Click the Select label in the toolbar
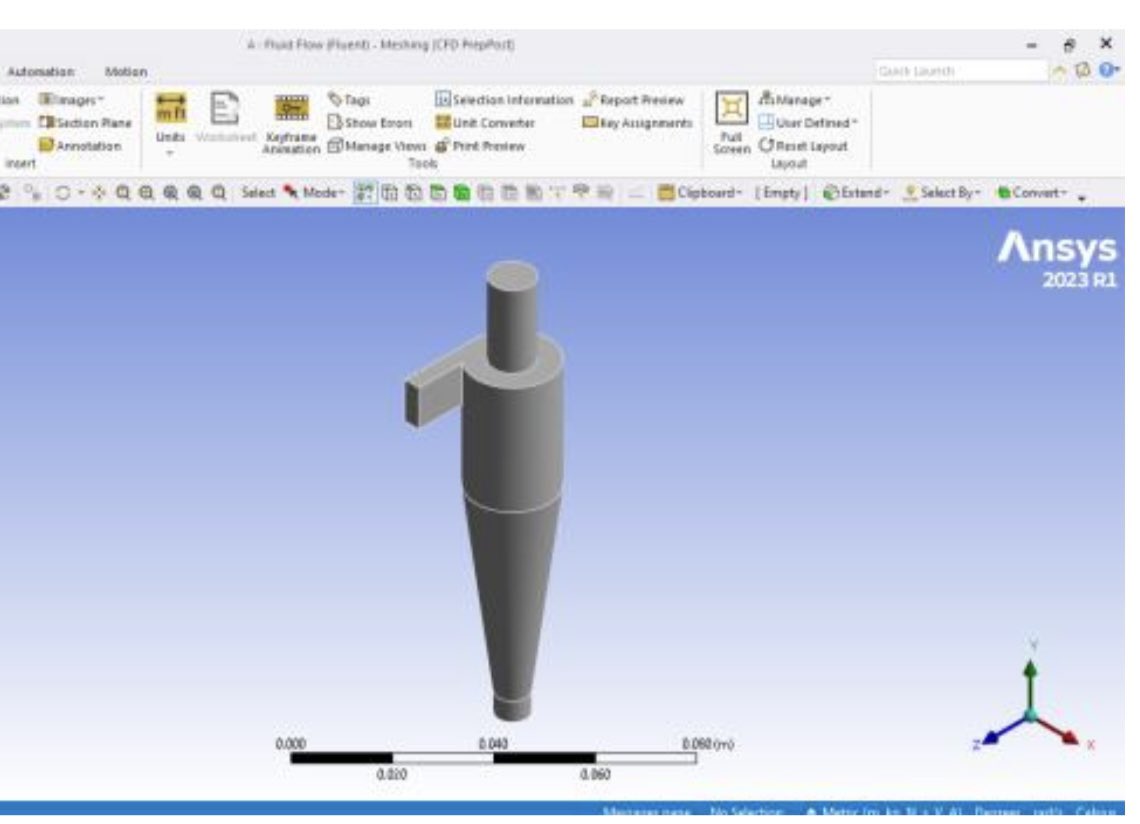Image resolution: width=1140 pixels, height=824 pixels. (x=258, y=192)
